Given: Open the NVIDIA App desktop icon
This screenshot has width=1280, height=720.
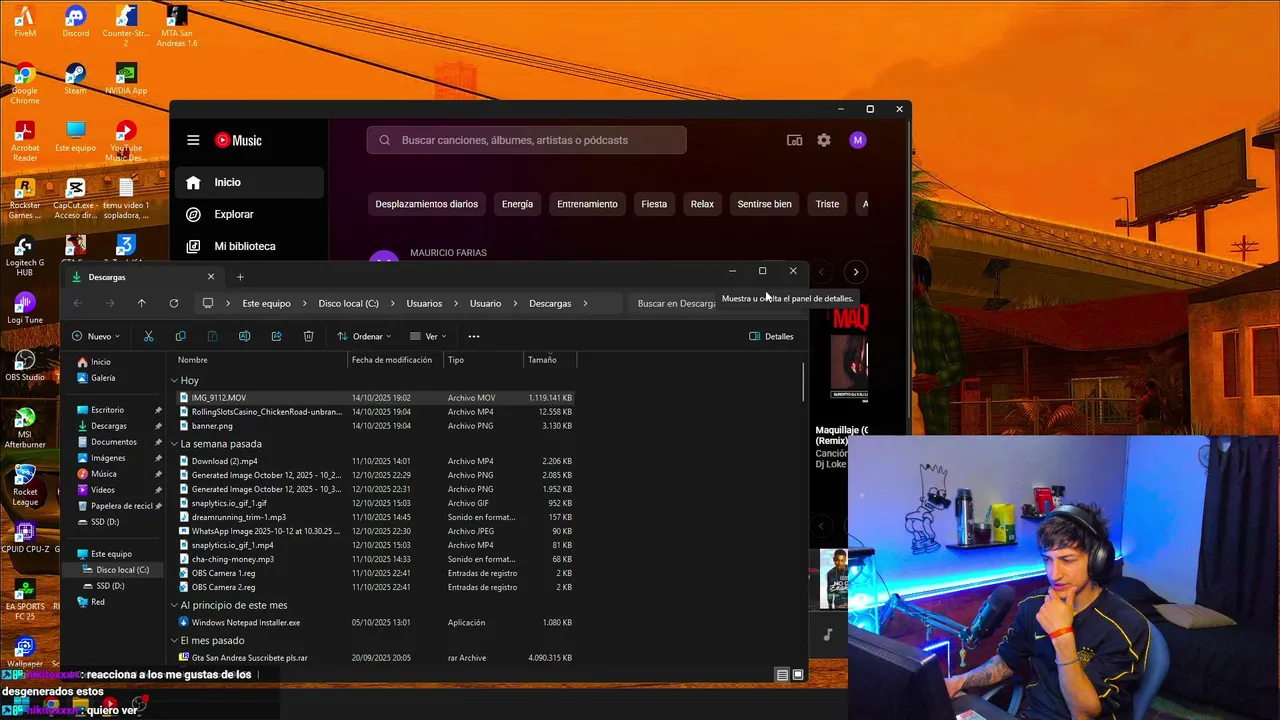Looking at the screenshot, I should pyautogui.click(x=126, y=79).
